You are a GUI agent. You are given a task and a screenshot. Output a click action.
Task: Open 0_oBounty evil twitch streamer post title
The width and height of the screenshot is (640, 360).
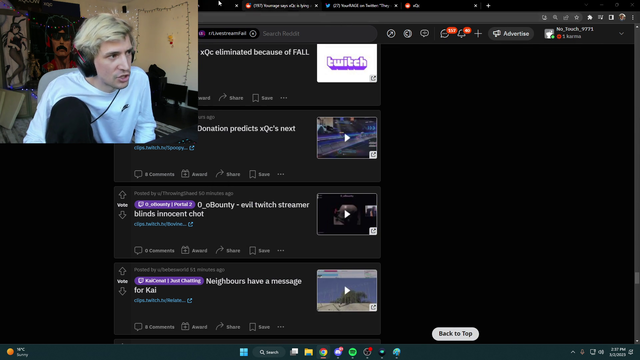pos(222,209)
